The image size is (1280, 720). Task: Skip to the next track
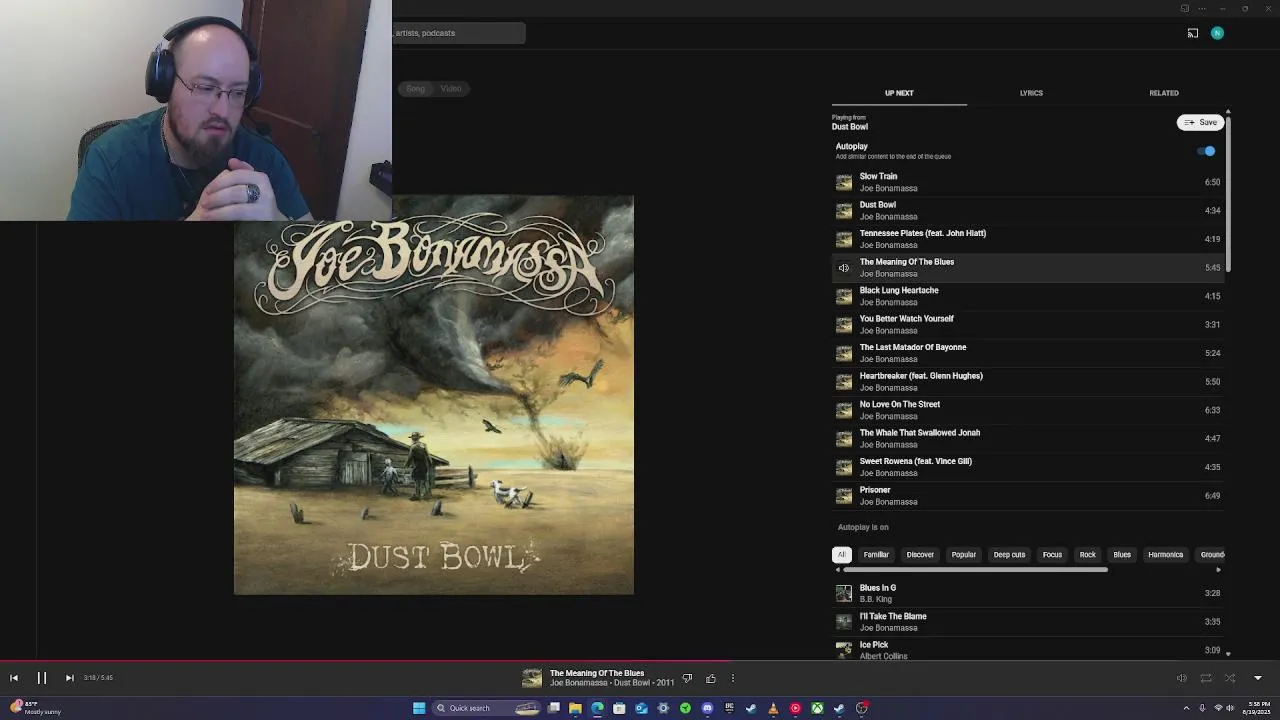[69, 678]
